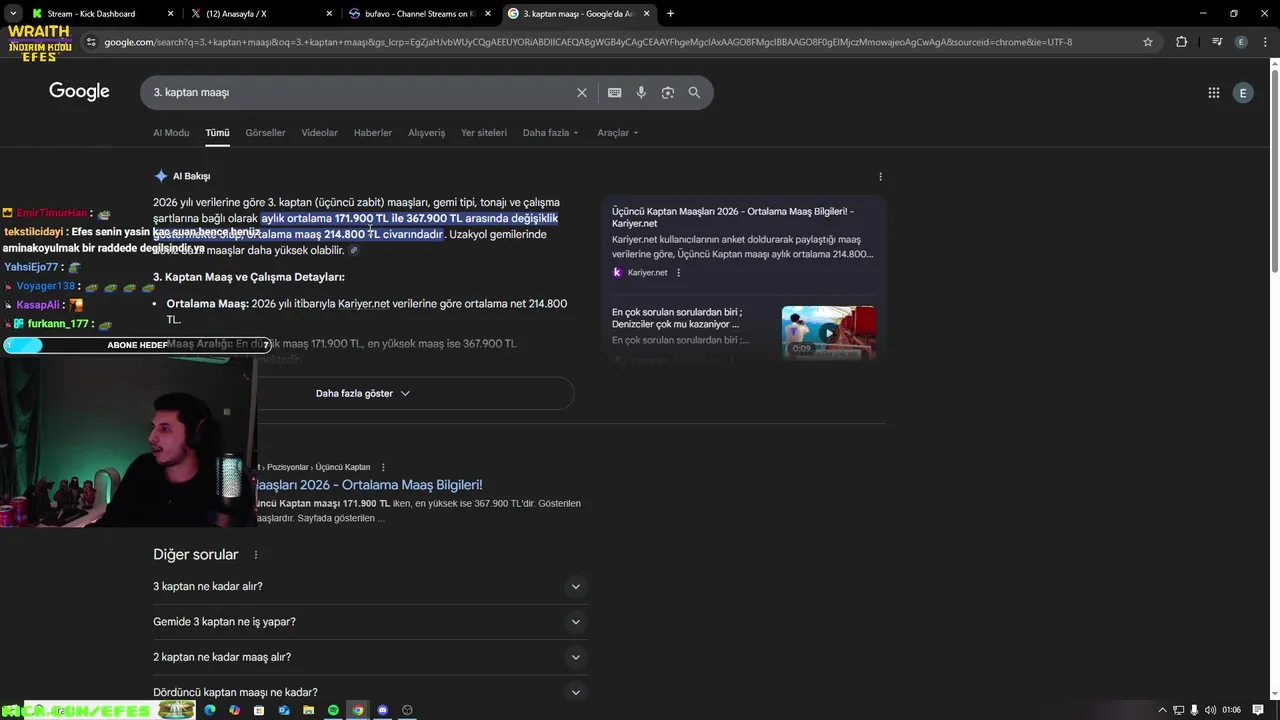The image size is (1280, 720).
Task: Open more options next to Diğer sorular
Action: pyautogui.click(x=256, y=555)
